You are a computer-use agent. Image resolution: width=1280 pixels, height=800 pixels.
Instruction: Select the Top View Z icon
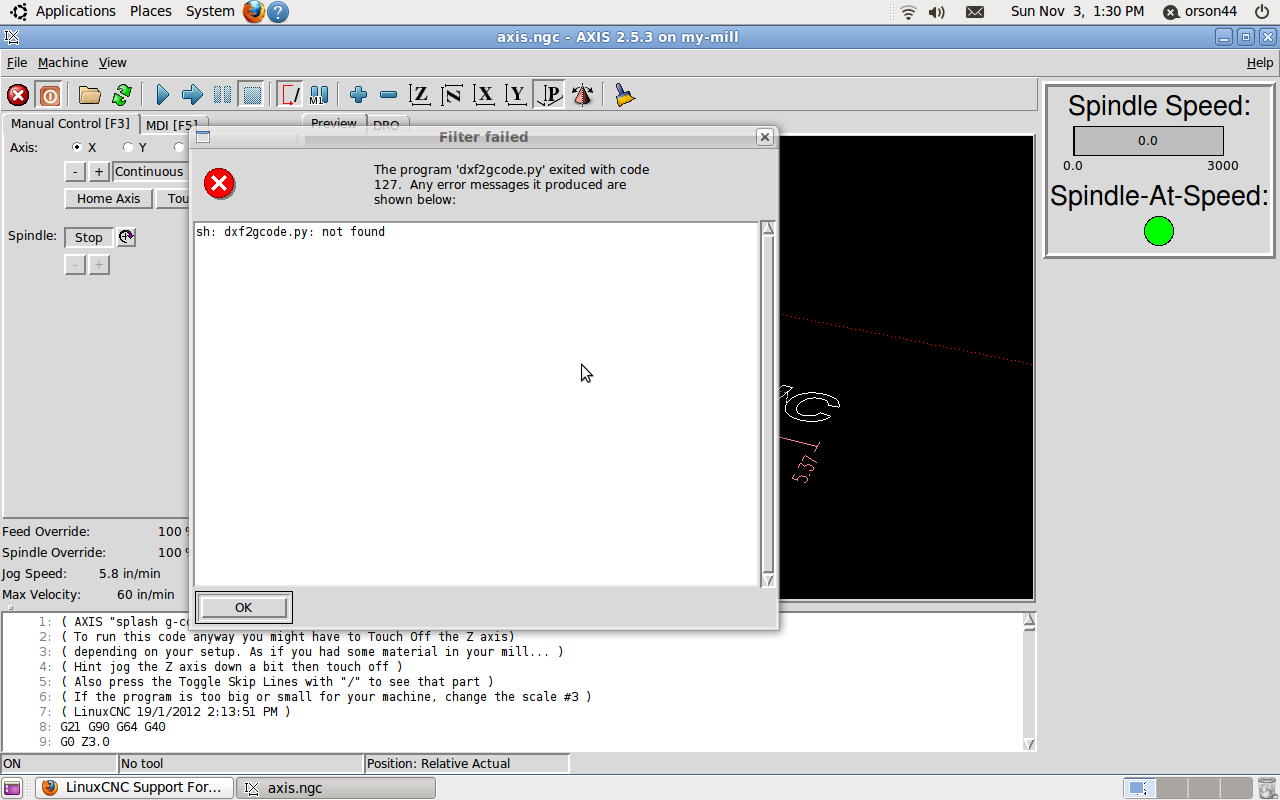click(420, 95)
